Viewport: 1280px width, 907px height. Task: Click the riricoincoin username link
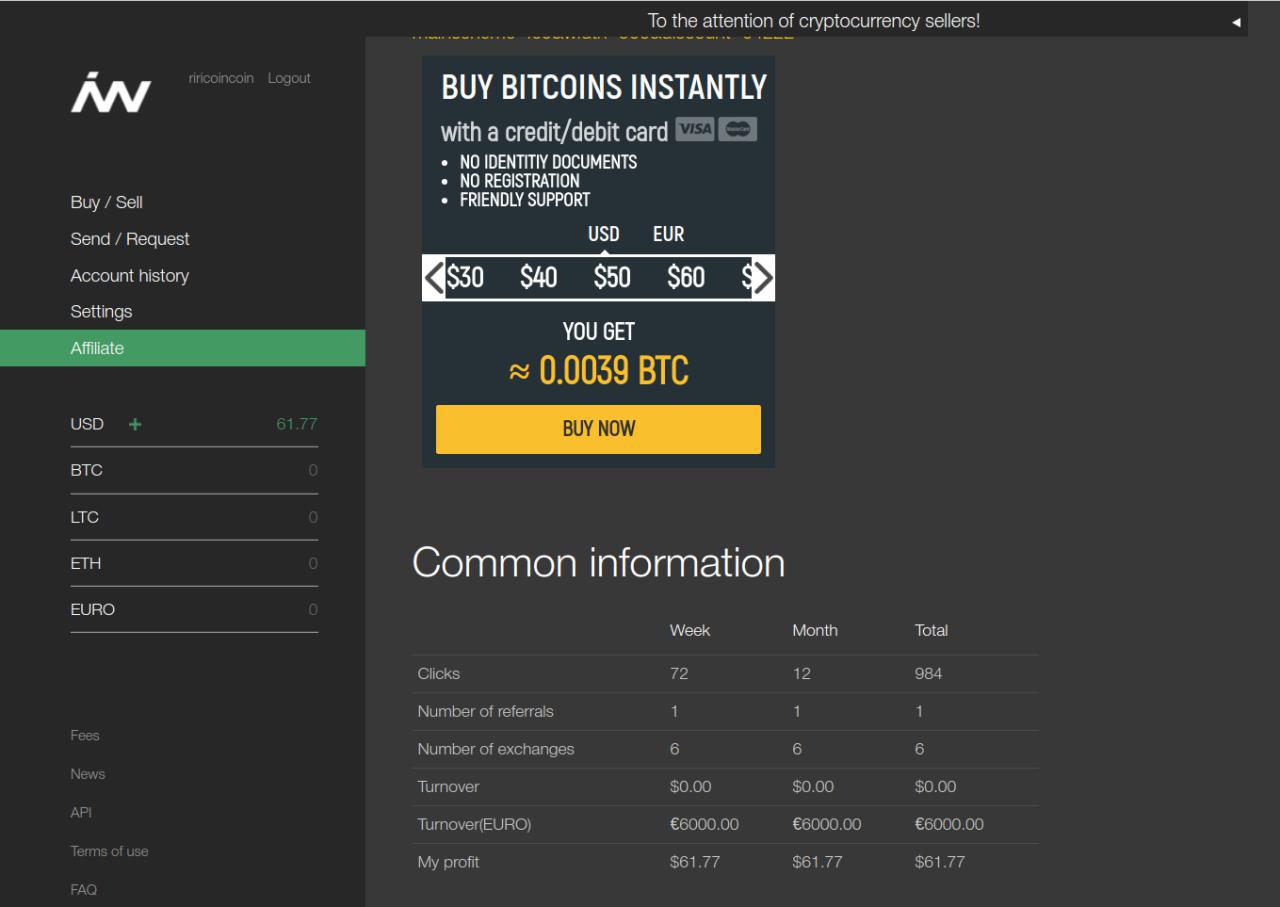[x=221, y=78]
